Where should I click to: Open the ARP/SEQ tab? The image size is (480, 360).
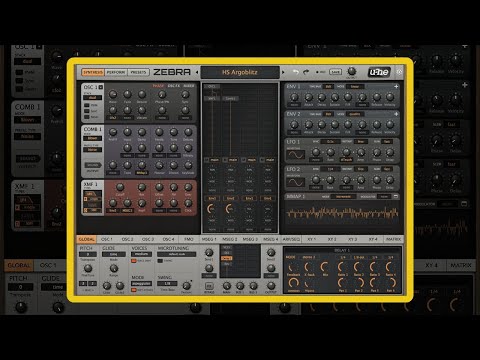click(291, 239)
